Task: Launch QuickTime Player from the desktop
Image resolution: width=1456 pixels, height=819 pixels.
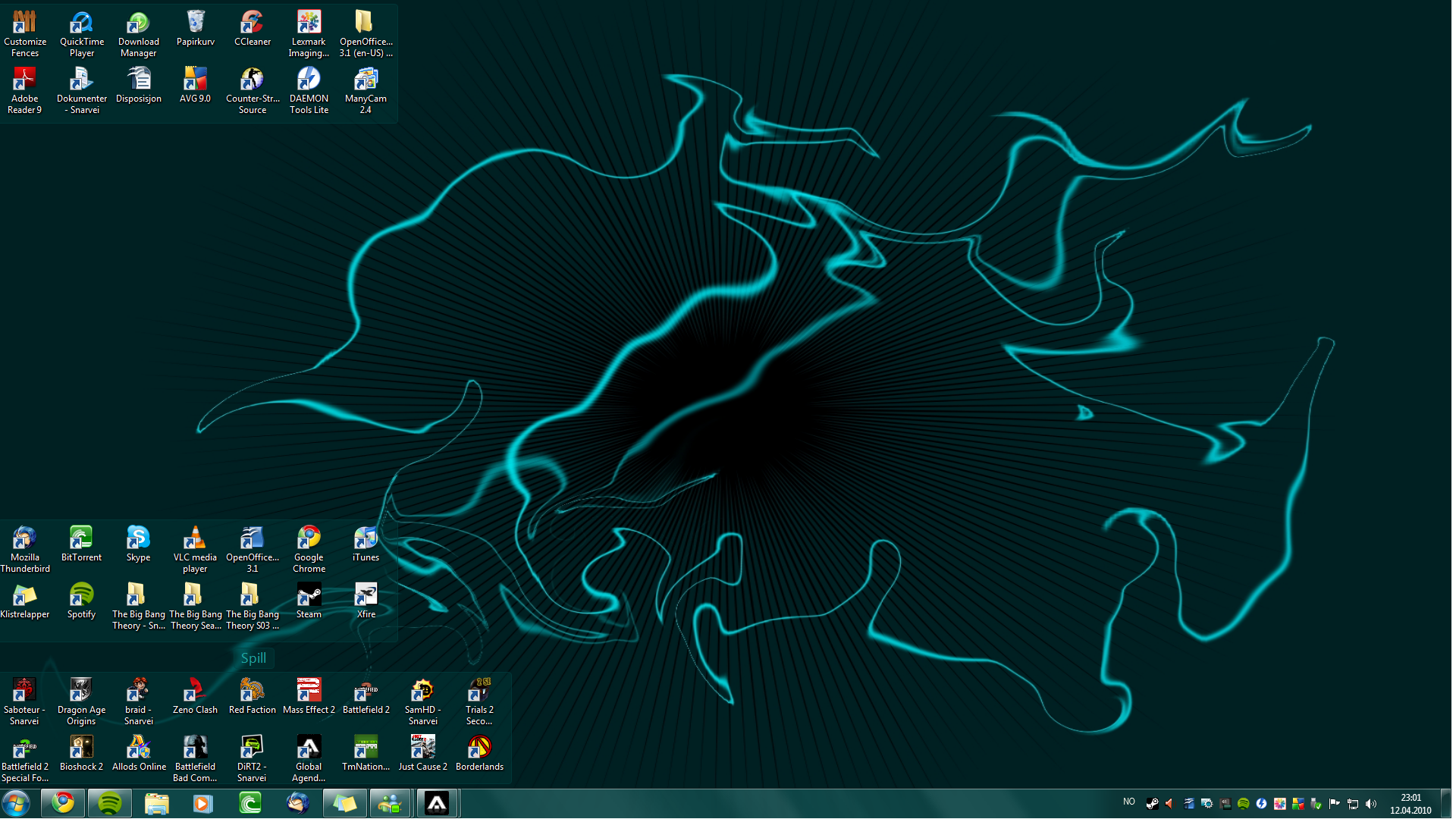Action: coord(82,34)
